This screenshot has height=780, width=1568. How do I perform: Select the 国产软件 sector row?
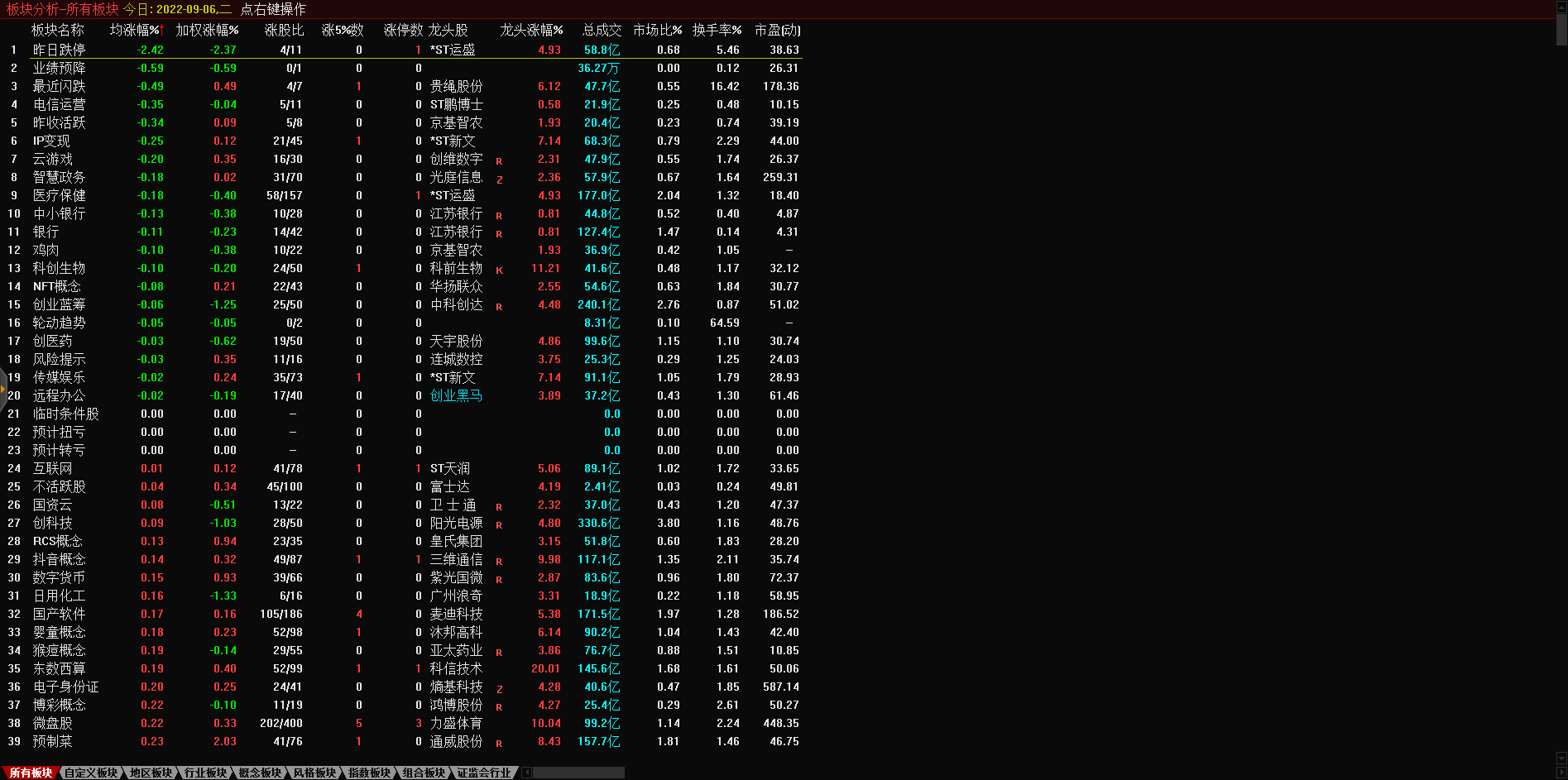click(59, 614)
